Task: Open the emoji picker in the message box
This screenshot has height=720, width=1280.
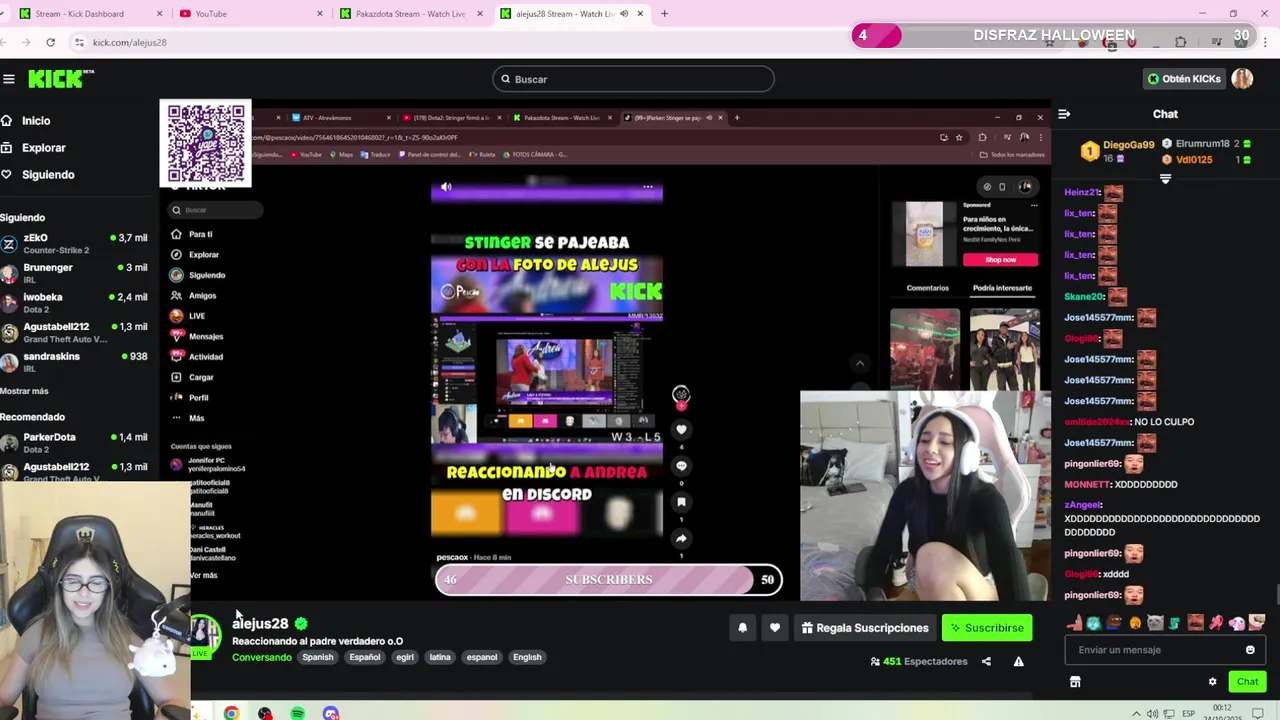Action: coord(1250,650)
